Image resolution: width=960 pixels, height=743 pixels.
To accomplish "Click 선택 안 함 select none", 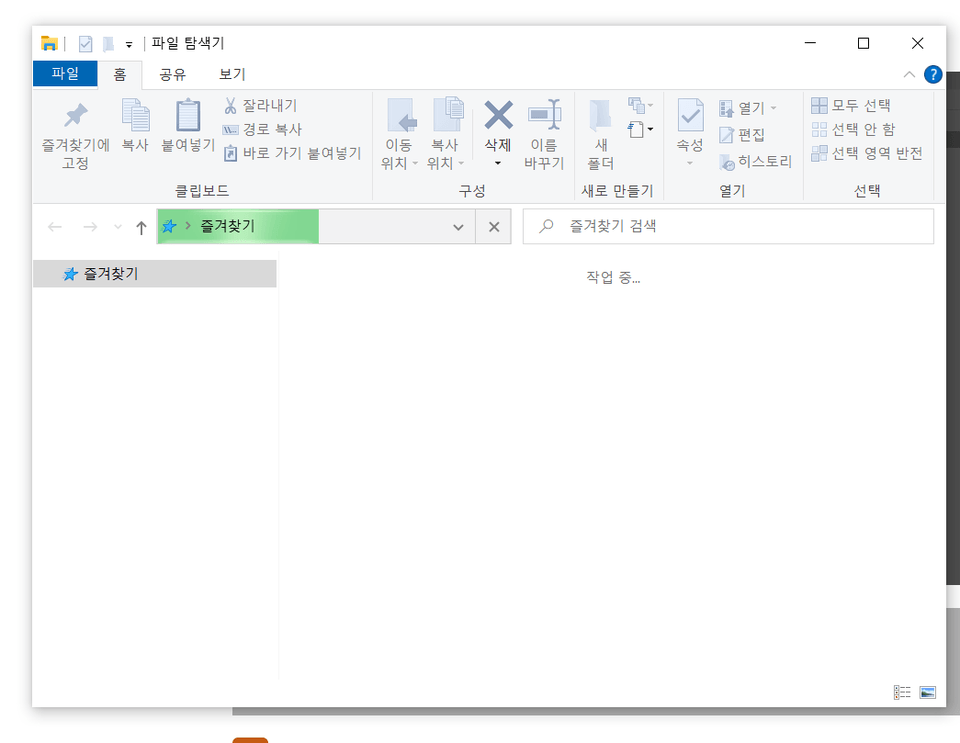I will click(853, 129).
